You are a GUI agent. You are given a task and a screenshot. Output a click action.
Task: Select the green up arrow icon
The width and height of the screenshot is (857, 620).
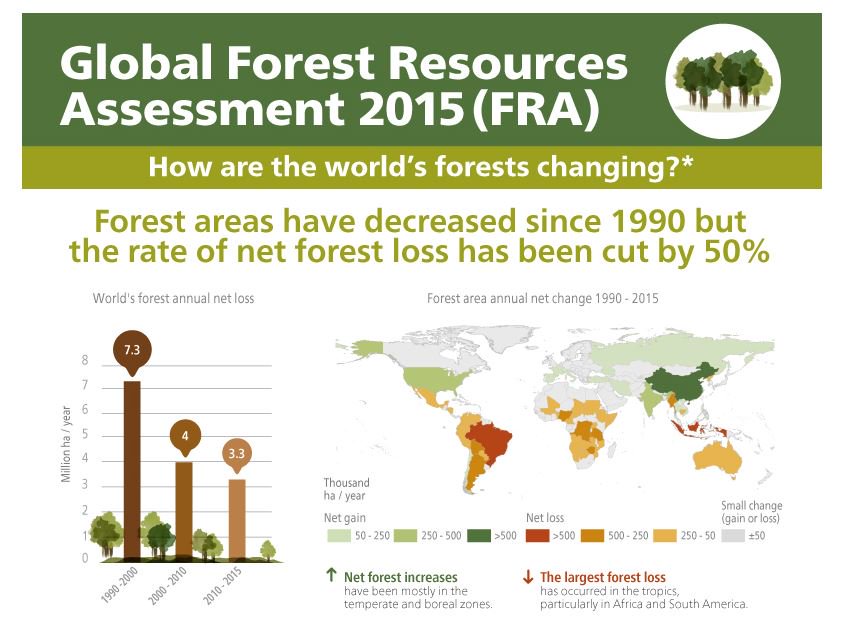(x=330, y=577)
